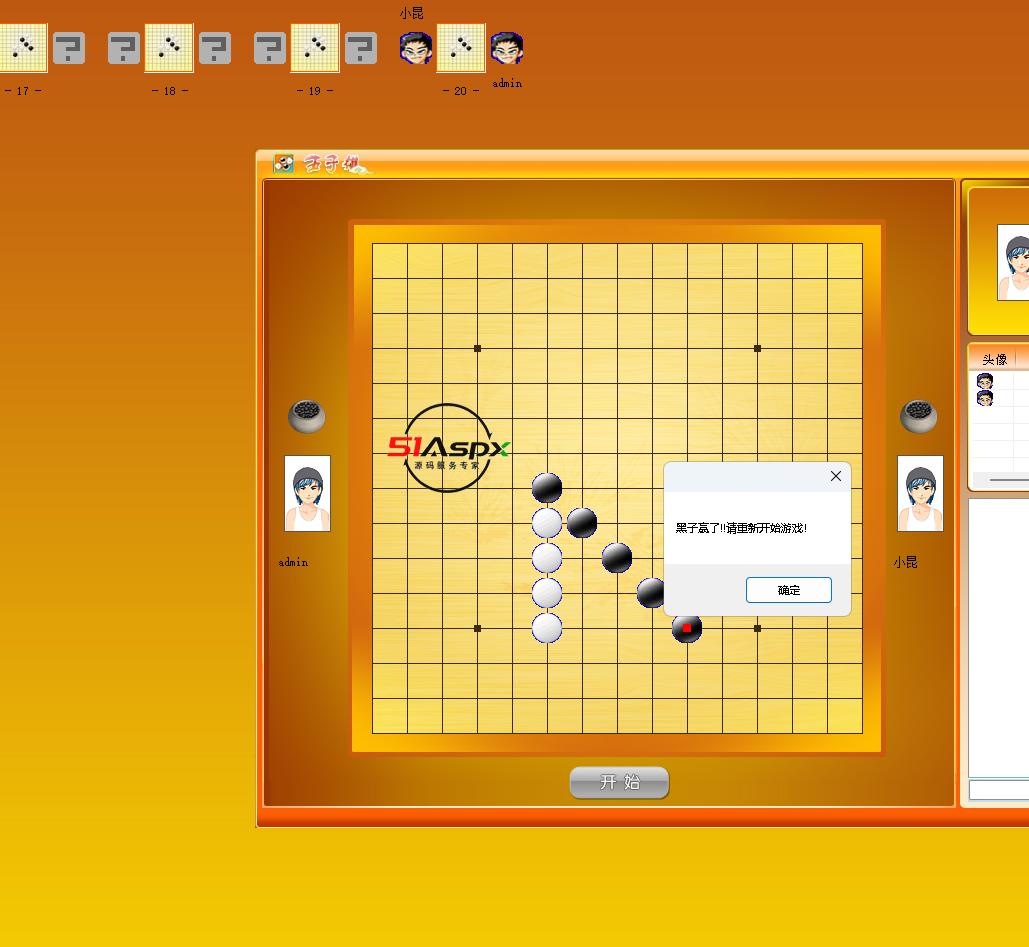Click the black stone marked with red square
The width and height of the screenshot is (1029, 947).
point(686,628)
